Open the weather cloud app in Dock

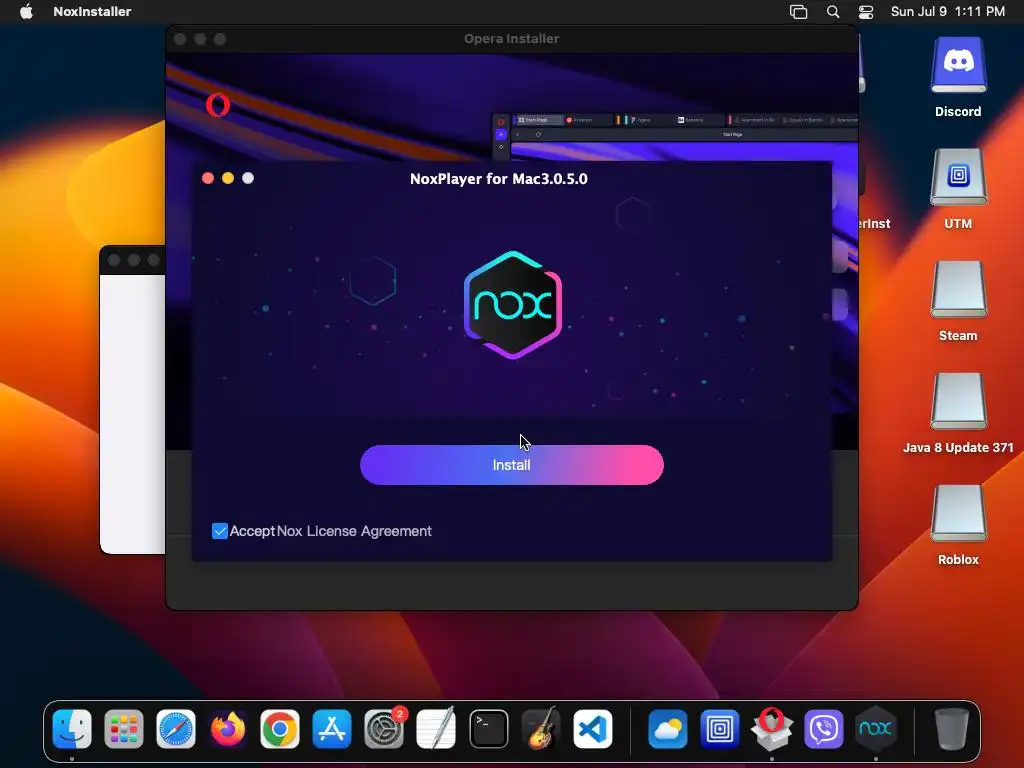point(667,729)
